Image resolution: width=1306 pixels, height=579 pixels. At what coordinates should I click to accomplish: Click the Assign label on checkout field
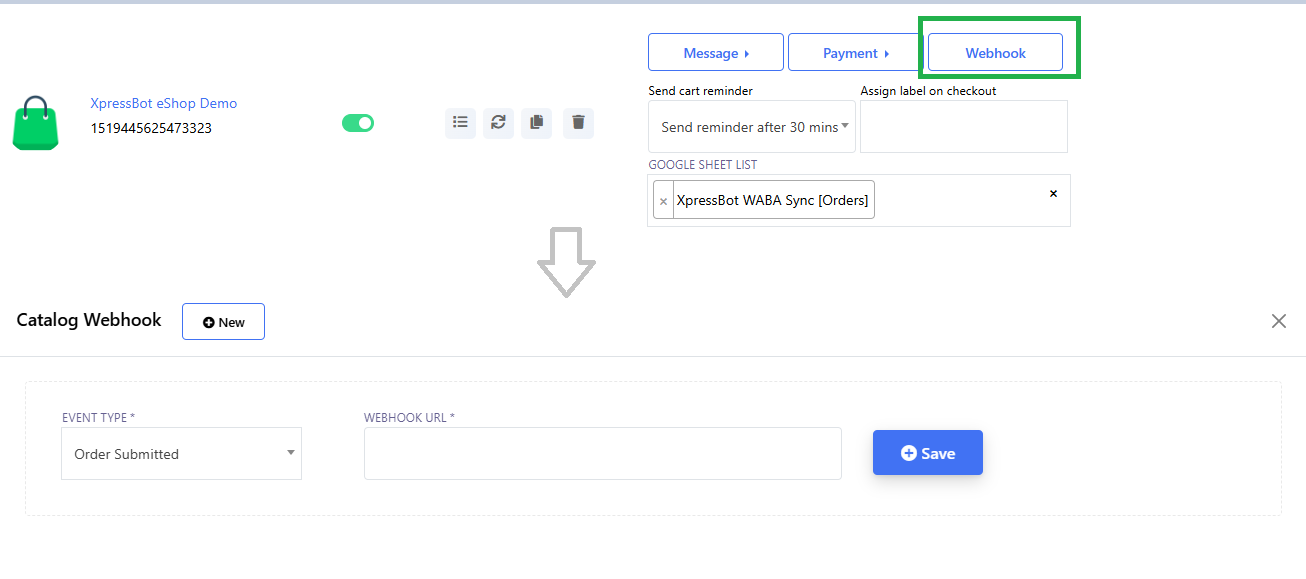click(x=963, y=127)
